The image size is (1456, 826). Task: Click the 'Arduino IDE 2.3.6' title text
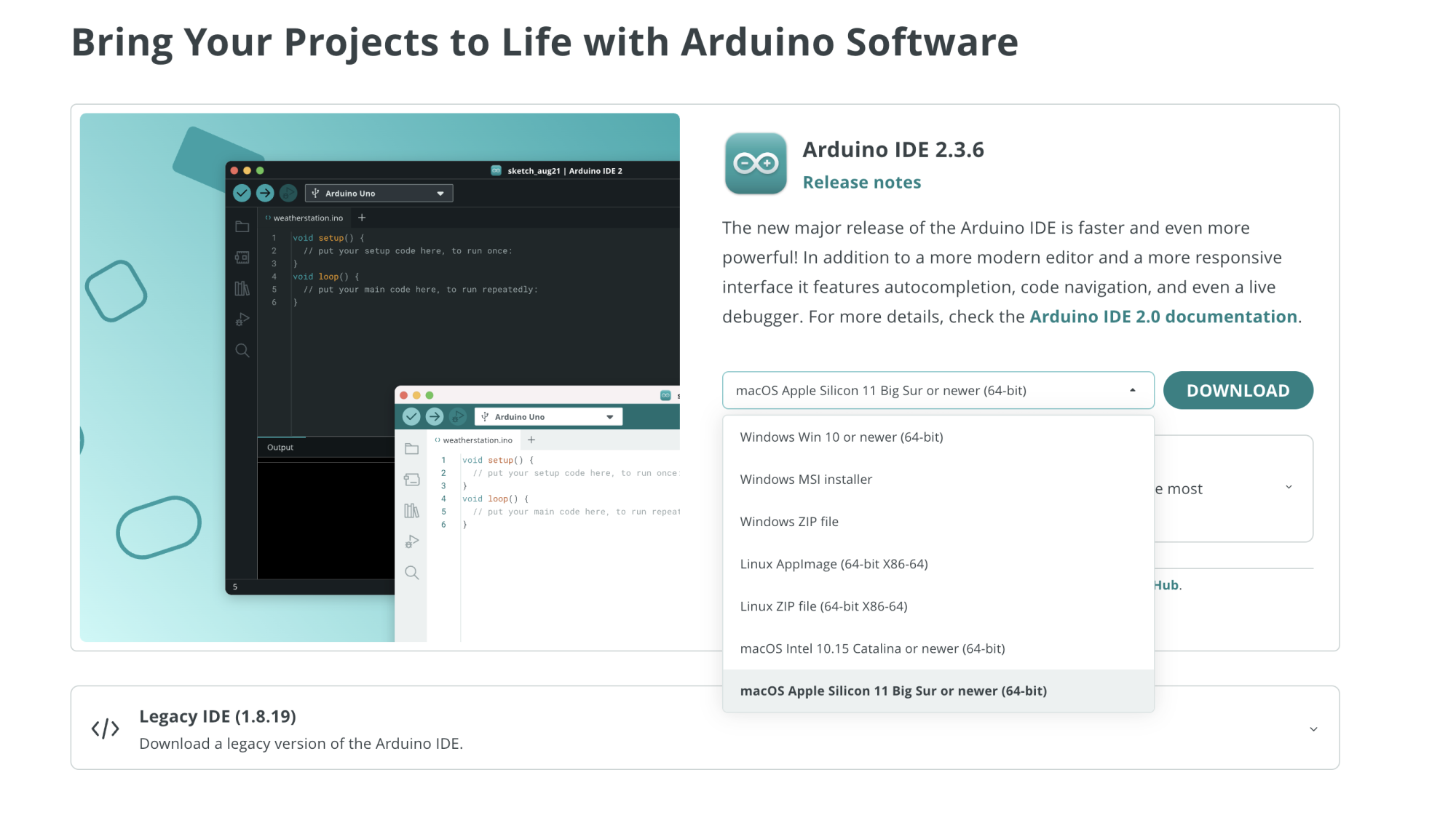point(893,150)
